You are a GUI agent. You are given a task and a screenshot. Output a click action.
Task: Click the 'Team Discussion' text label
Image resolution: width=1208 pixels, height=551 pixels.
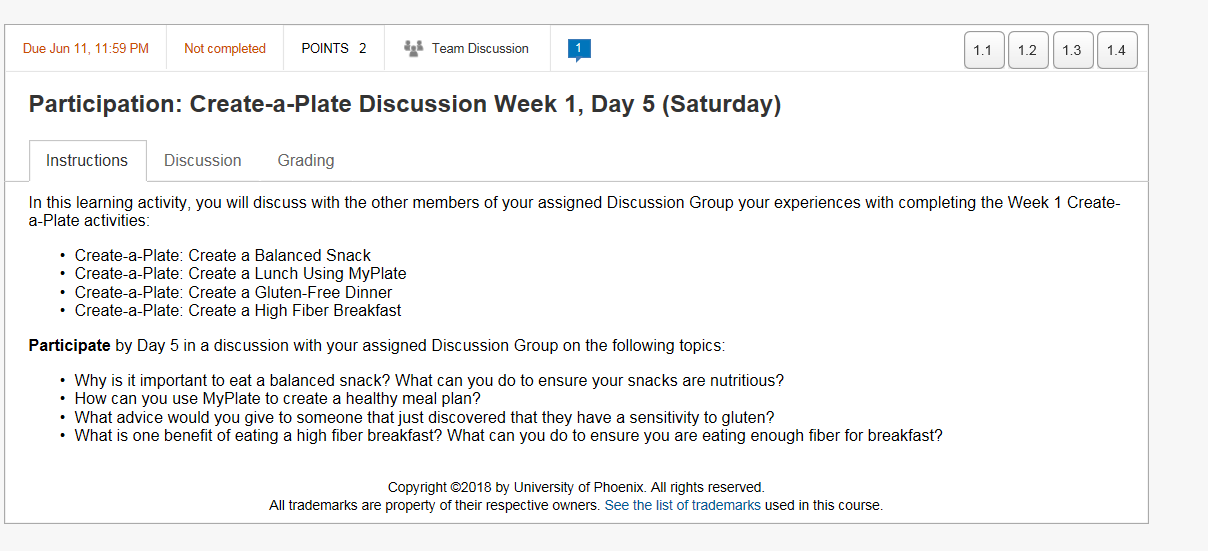pos(480,49)
